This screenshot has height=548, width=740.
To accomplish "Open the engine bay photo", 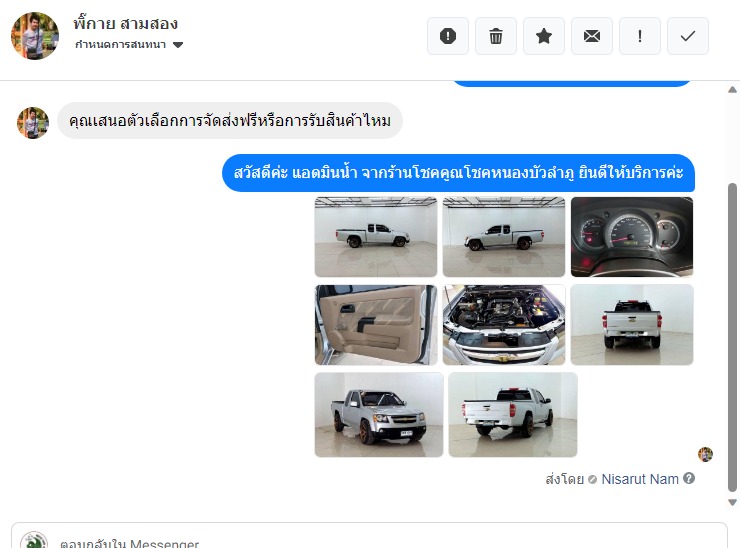I will pos(504,325).
